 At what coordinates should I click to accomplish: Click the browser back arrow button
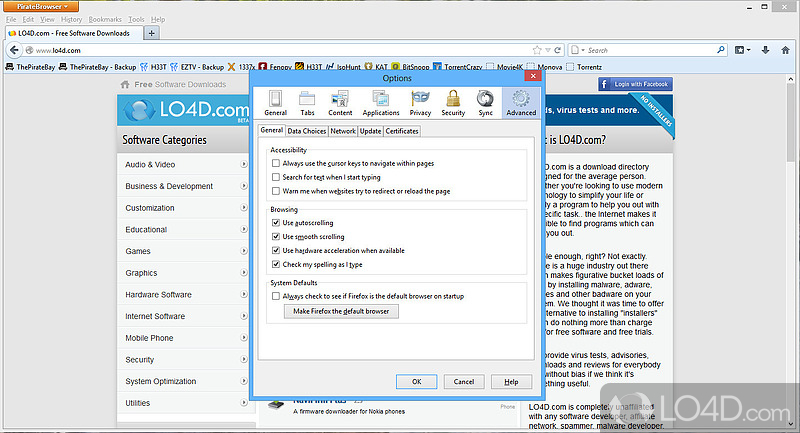[14, 50]
